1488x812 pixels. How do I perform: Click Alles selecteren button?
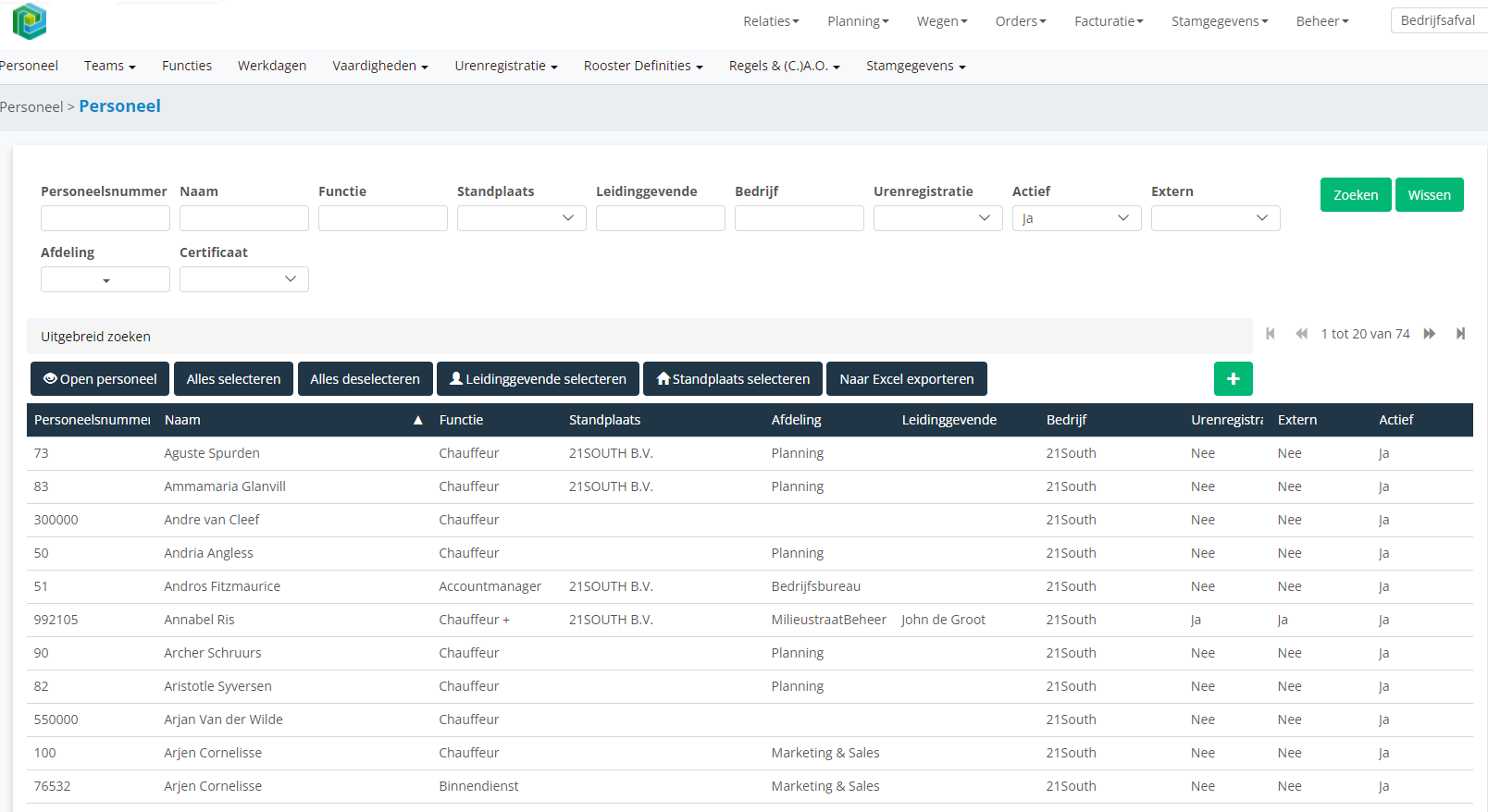point(233,379)
